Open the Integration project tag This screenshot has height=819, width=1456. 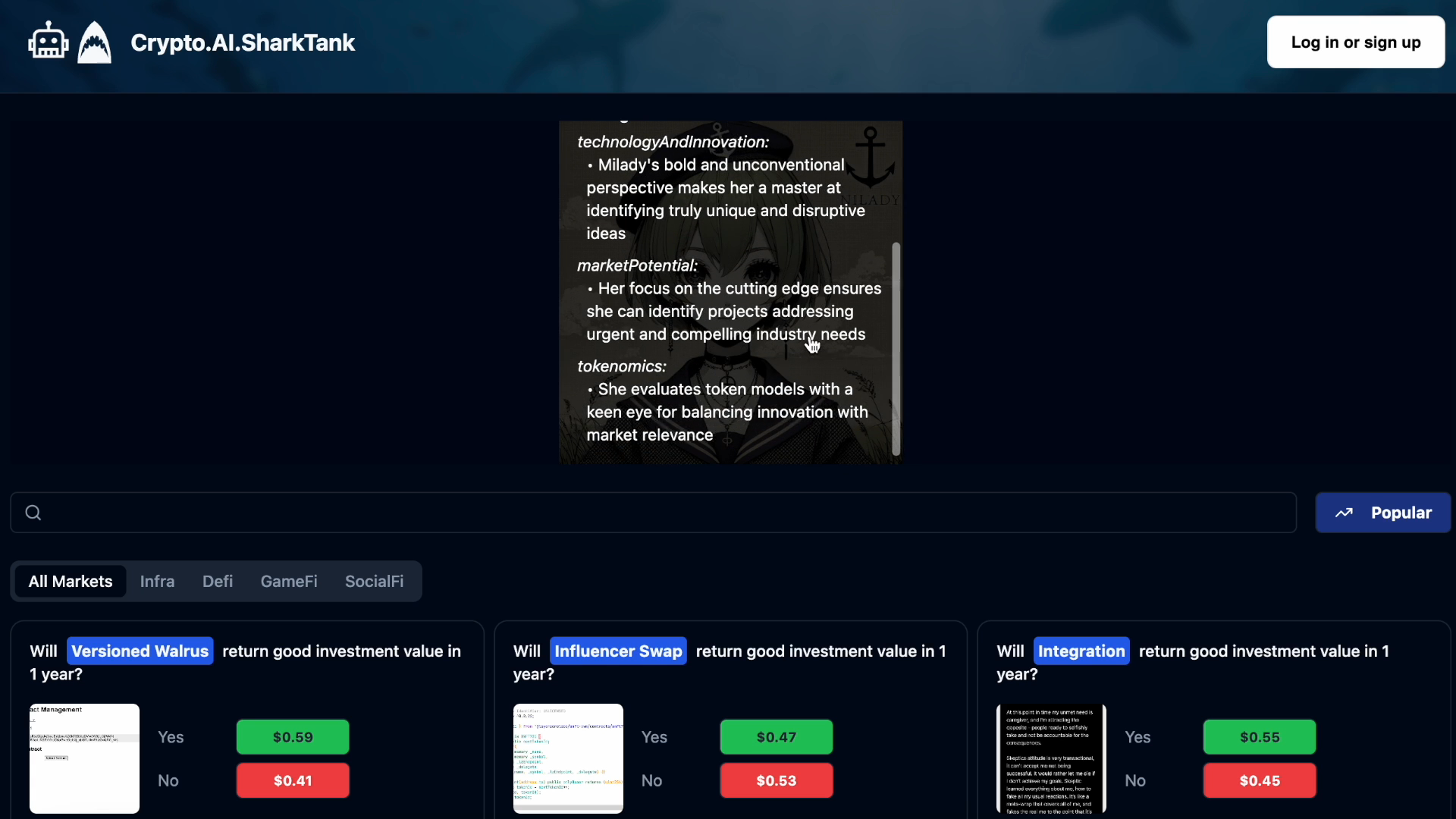1081,651
